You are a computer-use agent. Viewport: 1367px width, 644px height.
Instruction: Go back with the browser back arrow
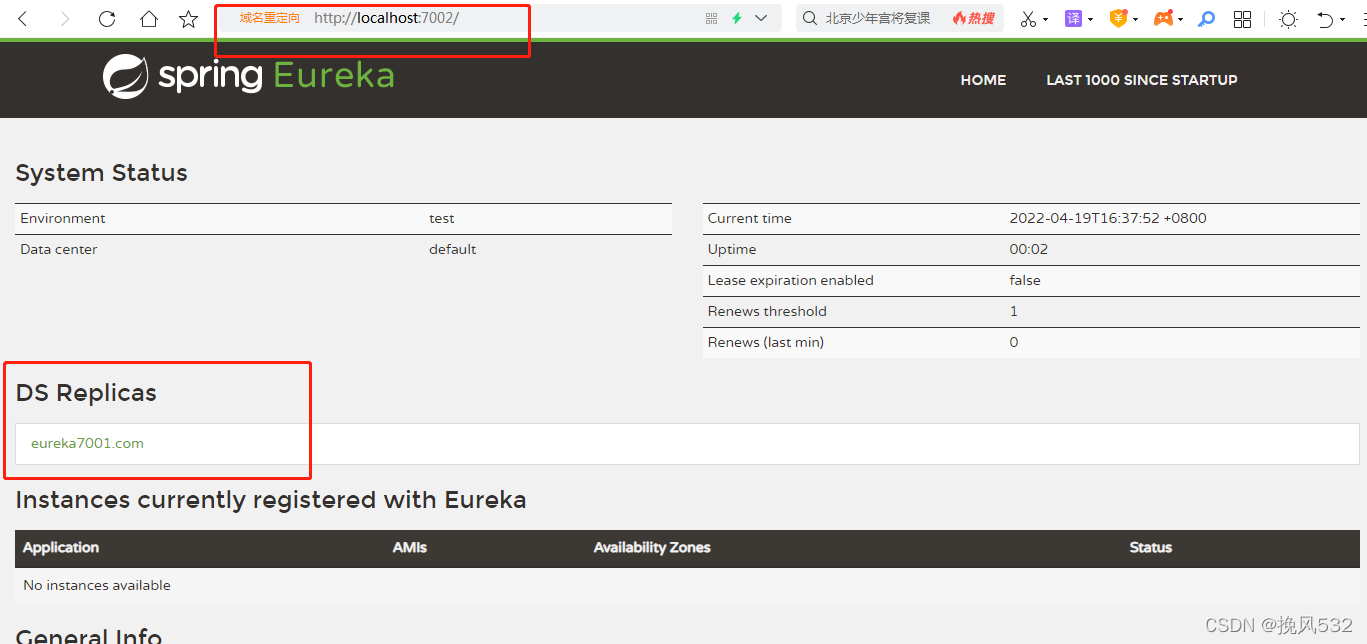[x=23, y=19]
